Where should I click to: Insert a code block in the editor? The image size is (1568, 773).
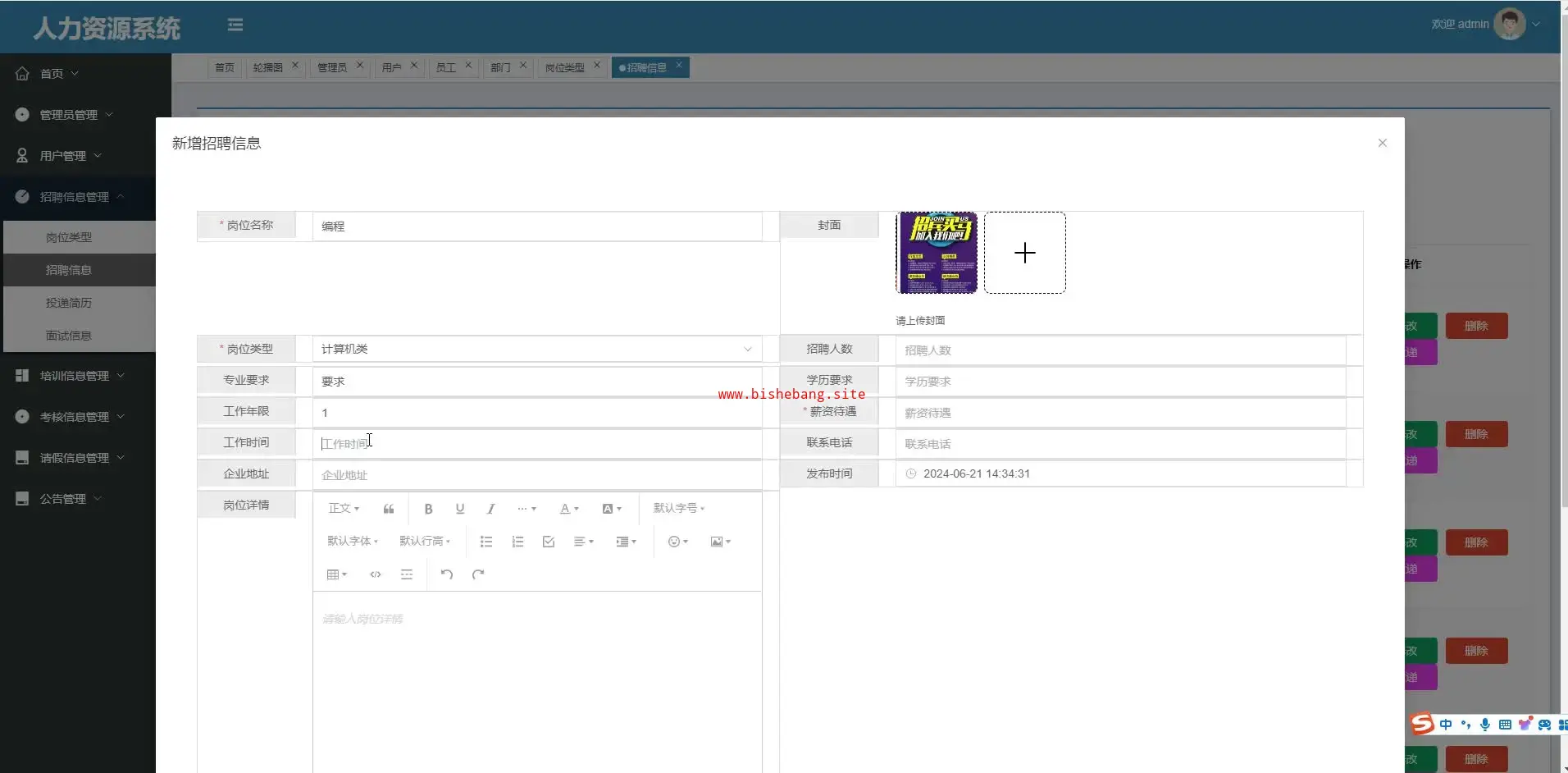pyautogui.click(x=376, y=574)
